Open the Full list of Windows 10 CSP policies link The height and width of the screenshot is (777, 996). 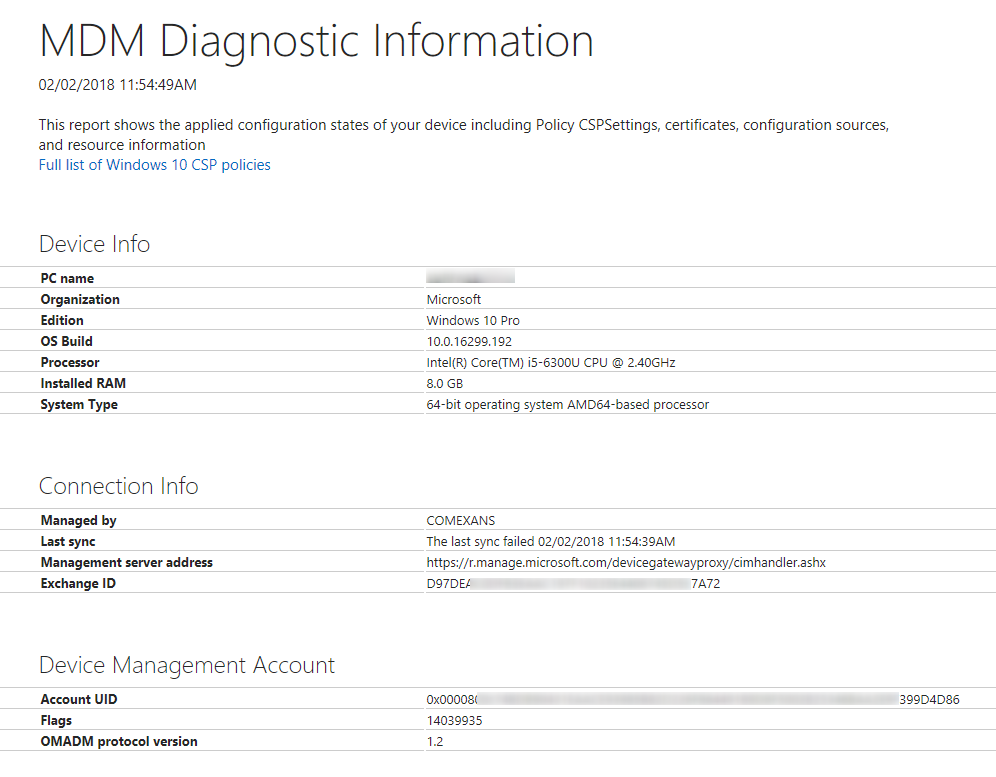click(x=154, y=165)
